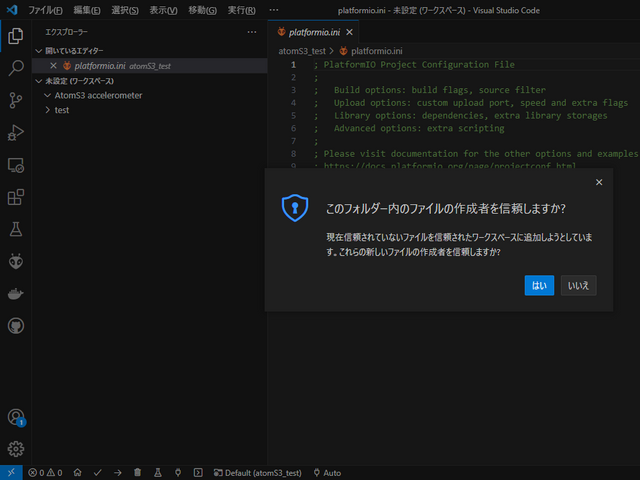Click atomS3_test breadcrumb segment

click(302, 51)
